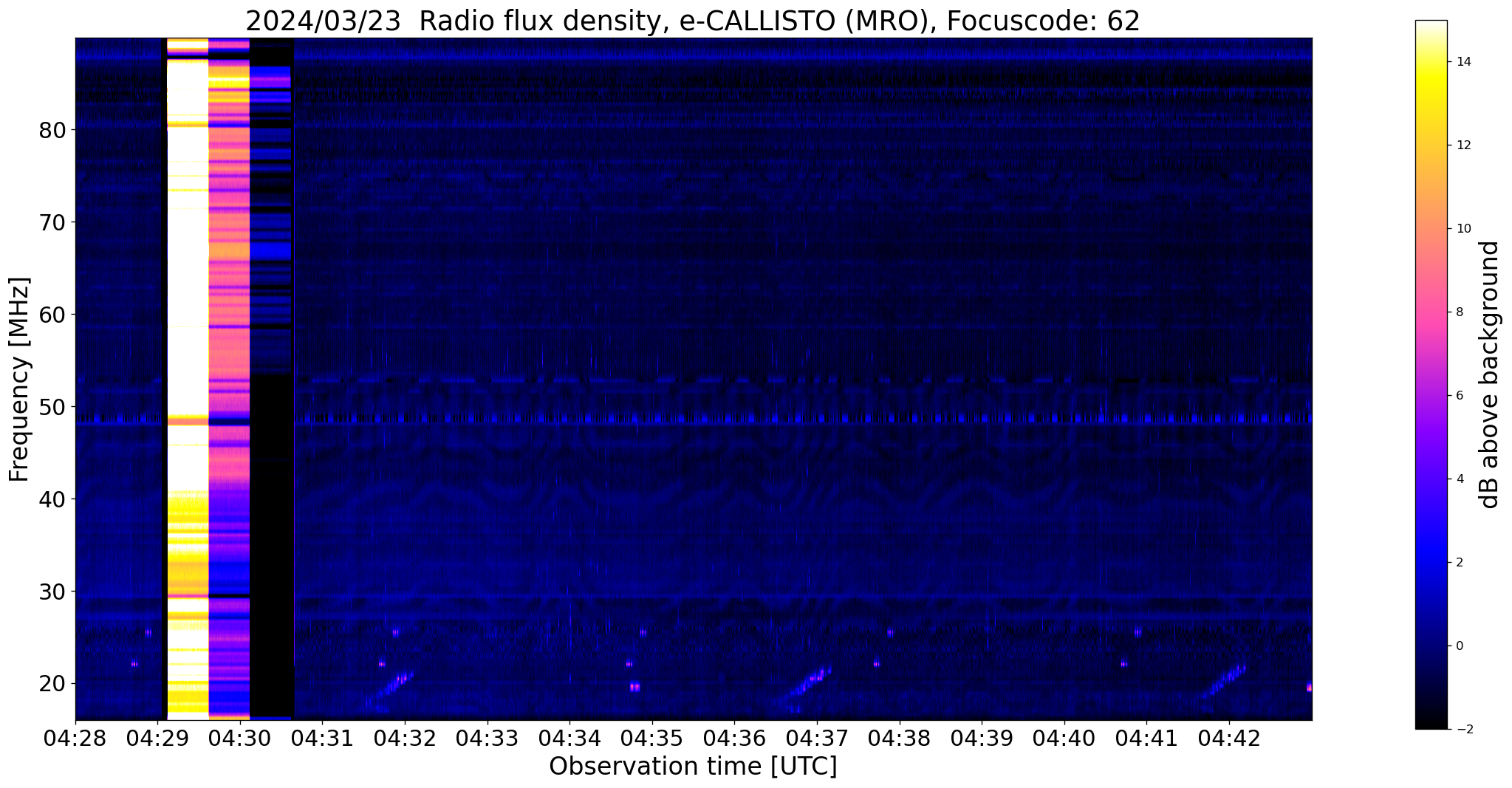Click the 04:38 time tick label
This screenshot has width=1512, height=788.
tap(899, 739)
